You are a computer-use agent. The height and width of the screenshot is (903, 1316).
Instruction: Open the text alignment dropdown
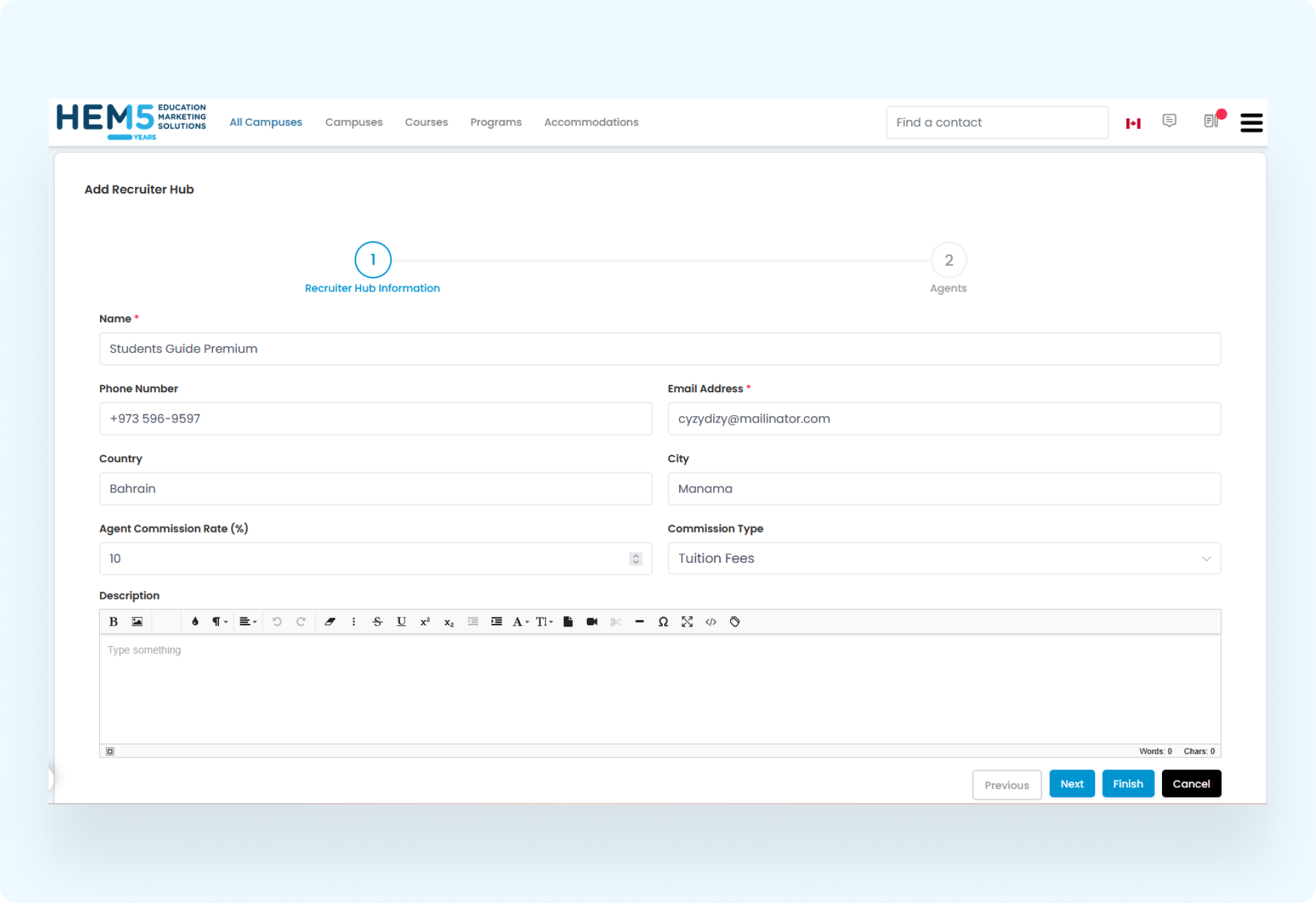coord(247,621)
